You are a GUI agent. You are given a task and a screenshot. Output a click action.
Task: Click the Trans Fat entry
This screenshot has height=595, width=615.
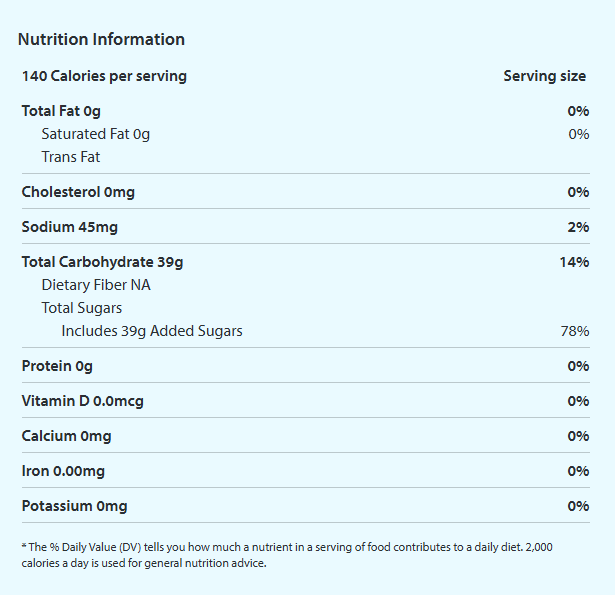pos(71,157)
